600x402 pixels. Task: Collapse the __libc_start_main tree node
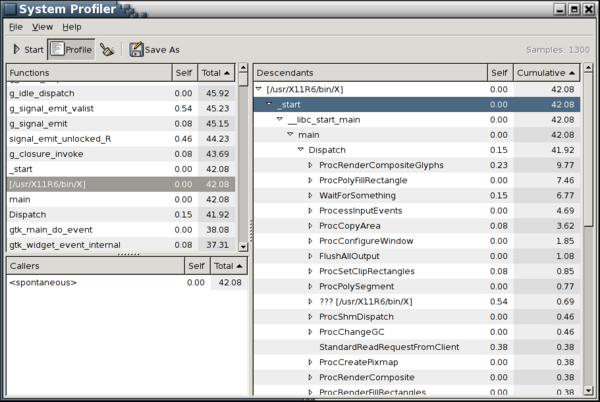point(279,119)
